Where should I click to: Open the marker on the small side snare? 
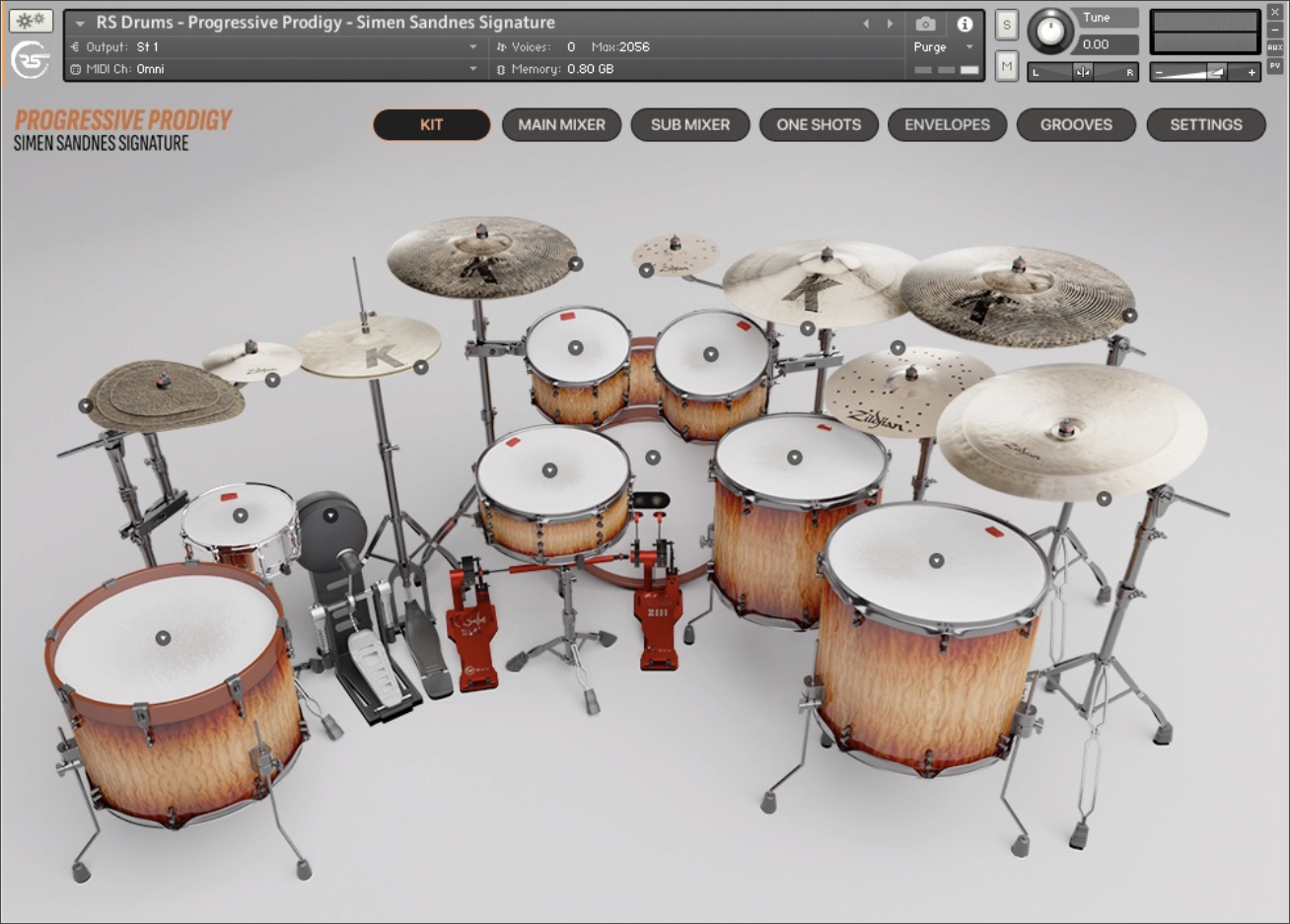240,515
